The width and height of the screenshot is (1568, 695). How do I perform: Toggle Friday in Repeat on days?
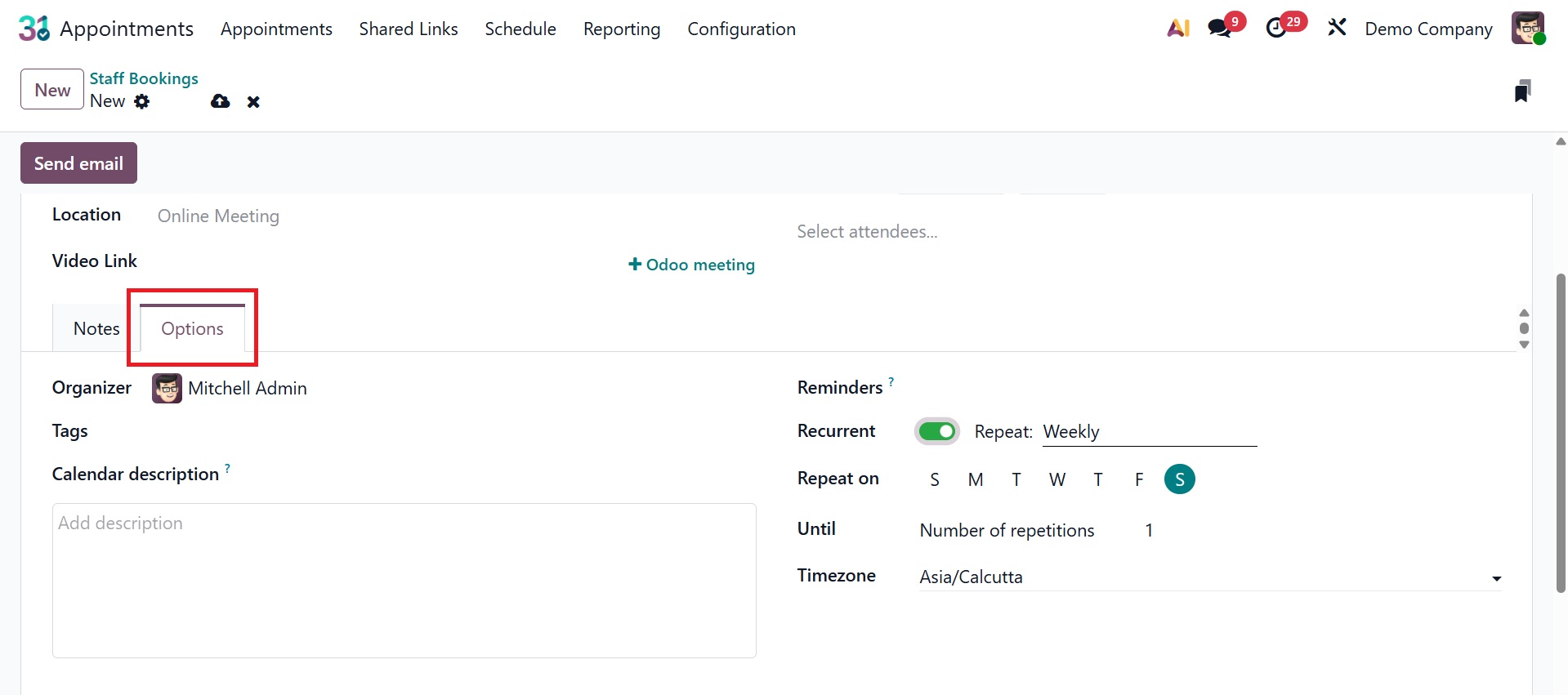tap(1139, 479)
